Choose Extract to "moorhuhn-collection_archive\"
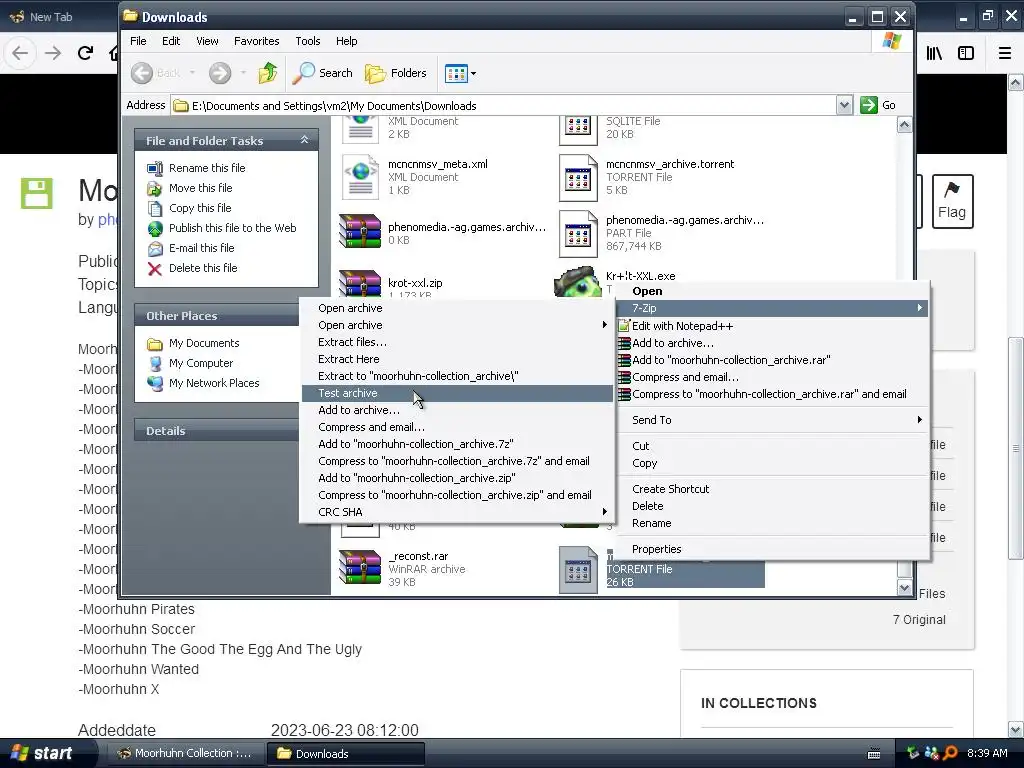Screen dimensions: 1024x768 (x=456, y=376)
